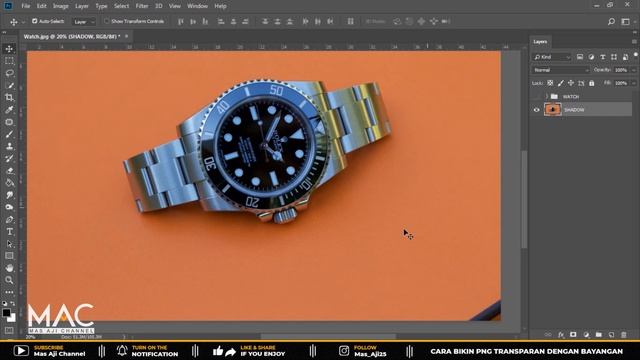Click the canvas vertical scrollbar

click(524, 200)
